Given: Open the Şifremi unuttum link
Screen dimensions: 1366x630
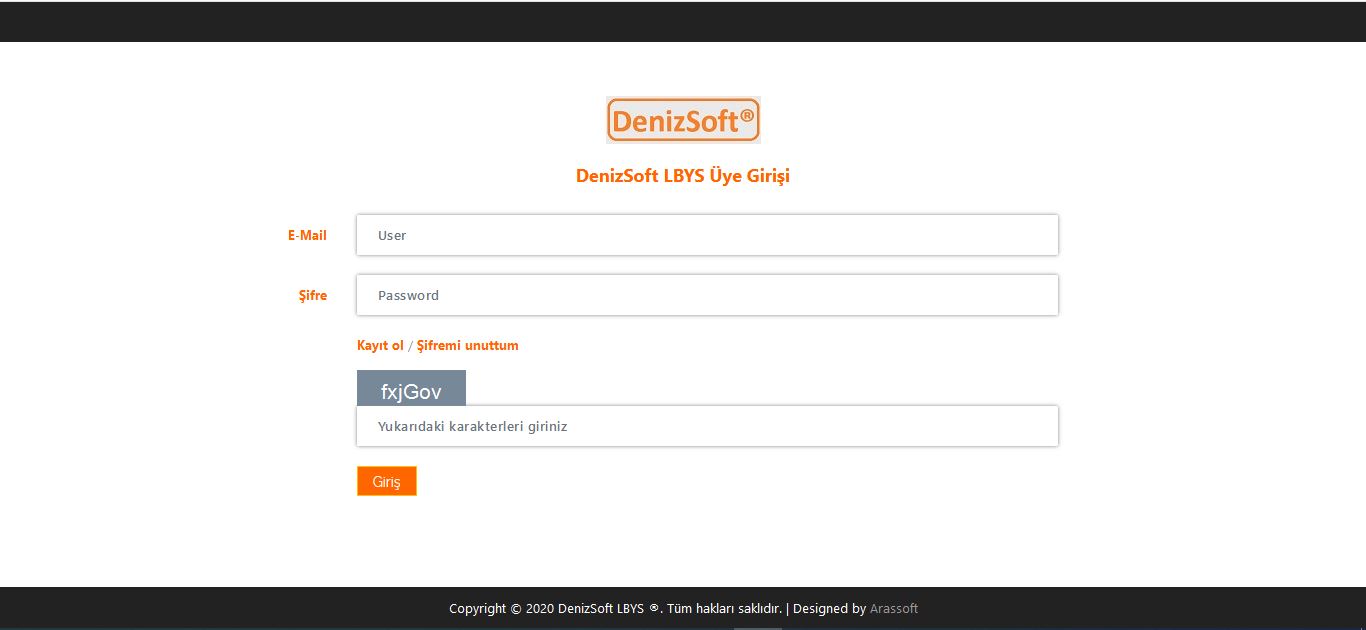Looking at the screenshot, I should pyautogui.click(x=467, y=346).
